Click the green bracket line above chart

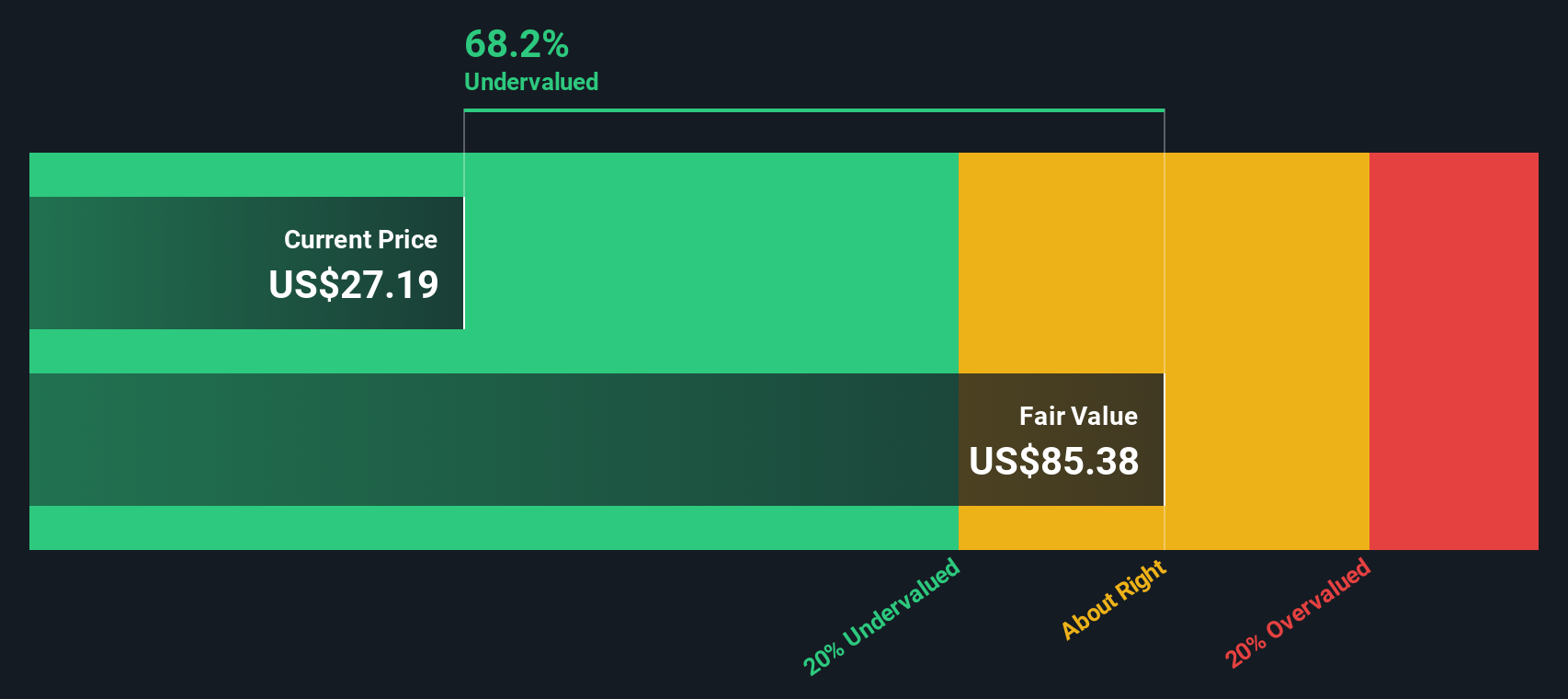tap(814, 110)
